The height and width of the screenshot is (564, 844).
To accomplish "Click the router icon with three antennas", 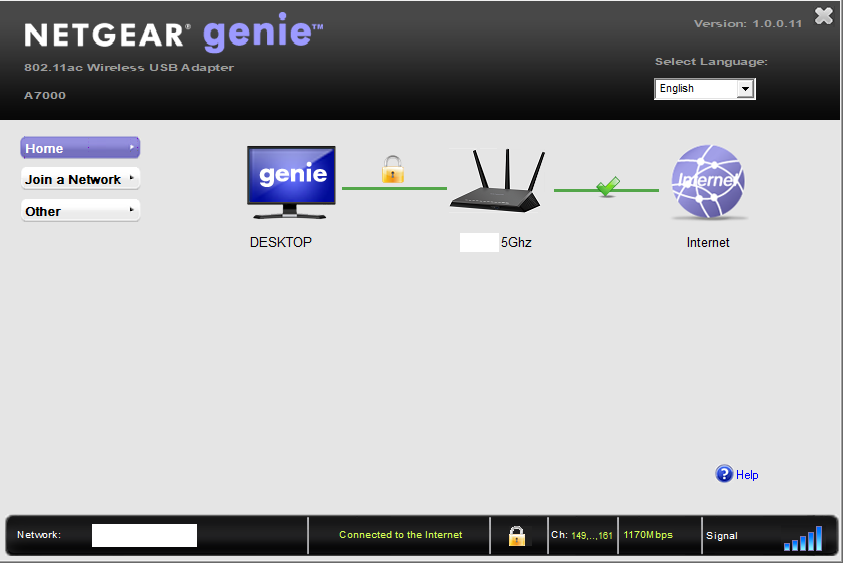I will [x=497, y=181].
